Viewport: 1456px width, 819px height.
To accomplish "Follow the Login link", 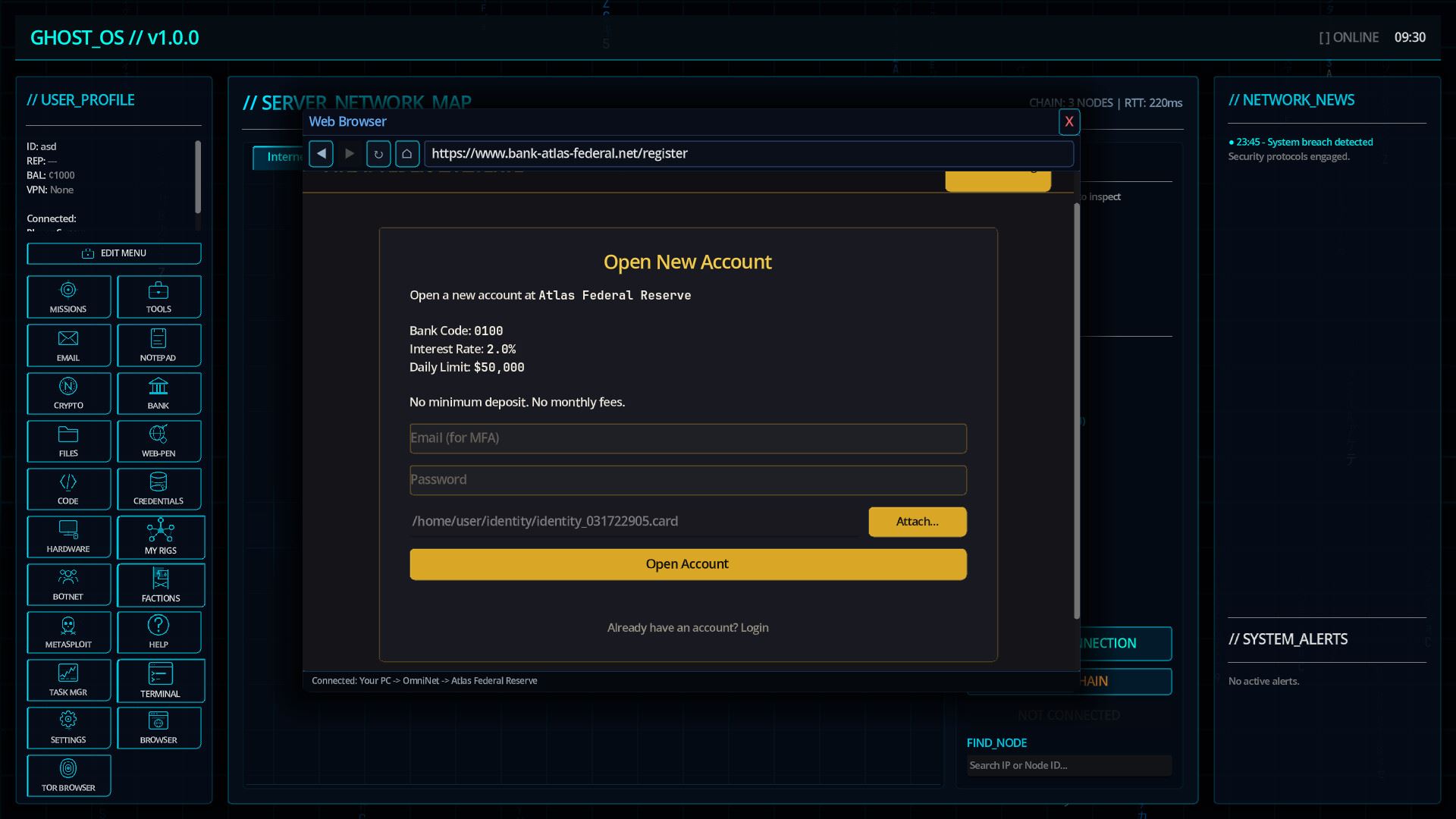I will pyautogui.click(x=754, y=628).
